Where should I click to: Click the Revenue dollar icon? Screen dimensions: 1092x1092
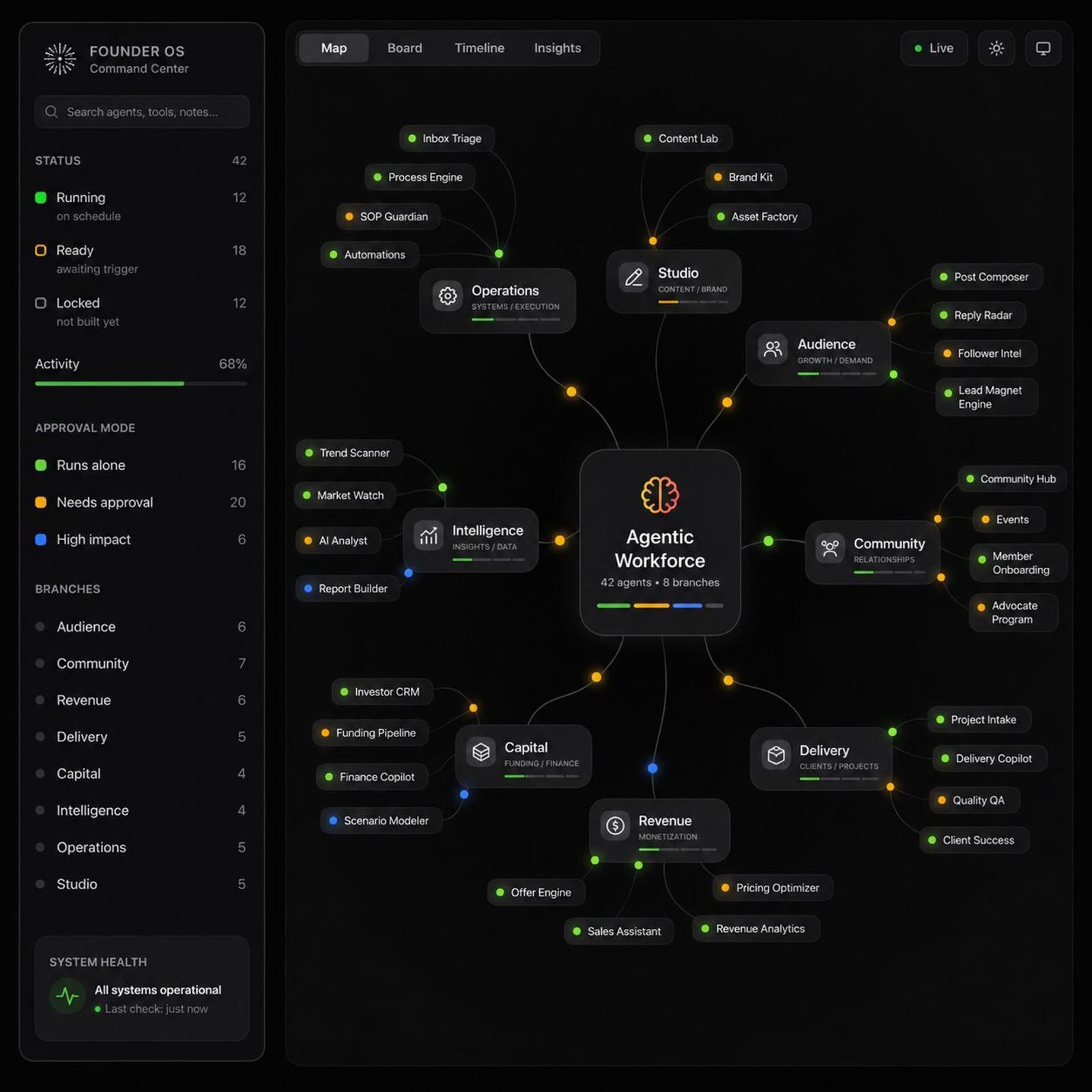click(x=616, y=826)
